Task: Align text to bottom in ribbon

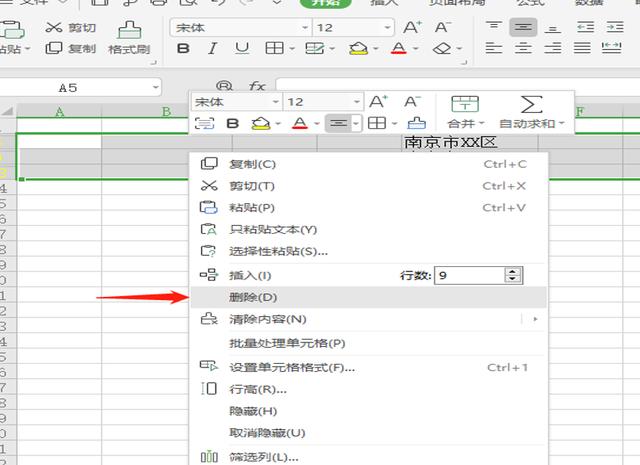Action: (x=553, y=27)
